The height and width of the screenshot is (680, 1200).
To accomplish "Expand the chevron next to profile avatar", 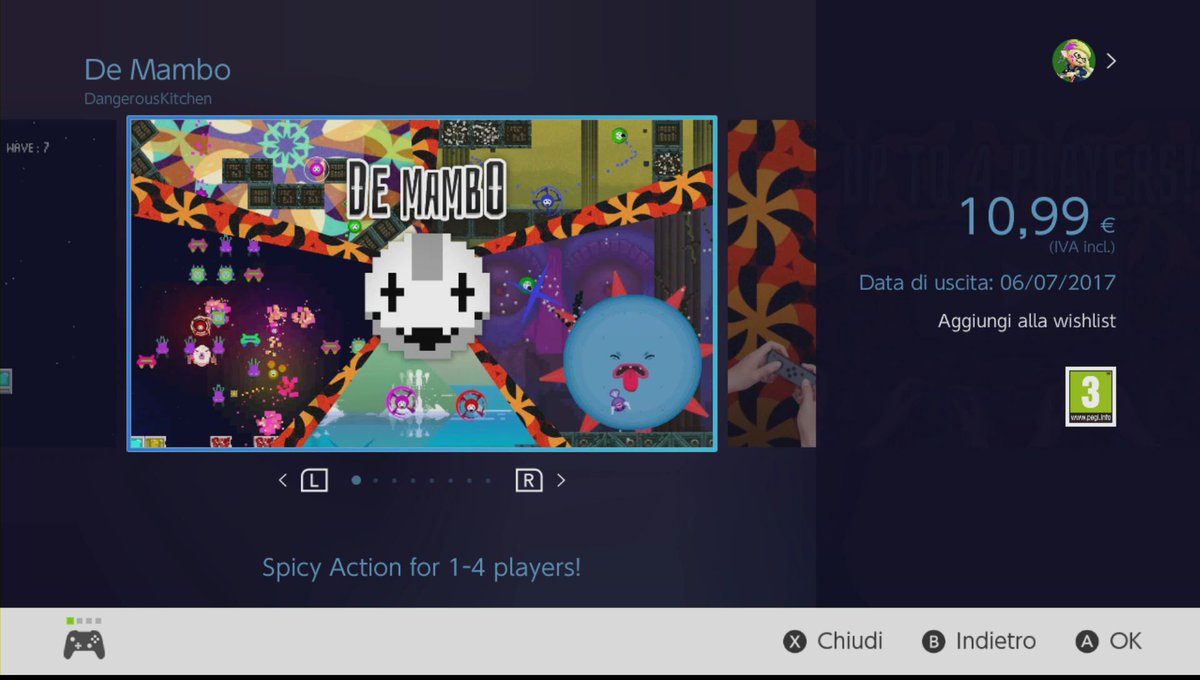I will (1111, 61).
